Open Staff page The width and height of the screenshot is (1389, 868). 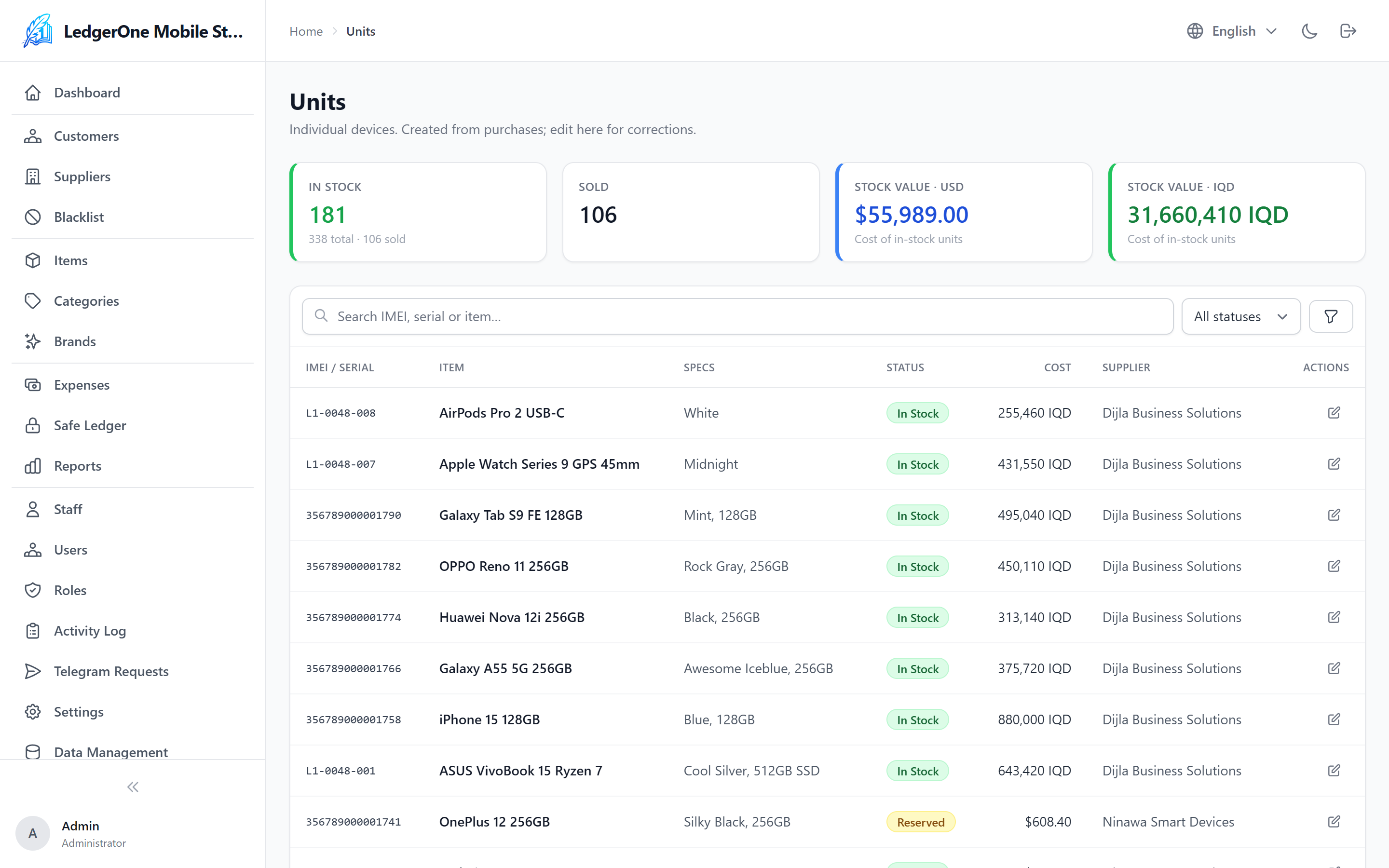pos(133,509)
